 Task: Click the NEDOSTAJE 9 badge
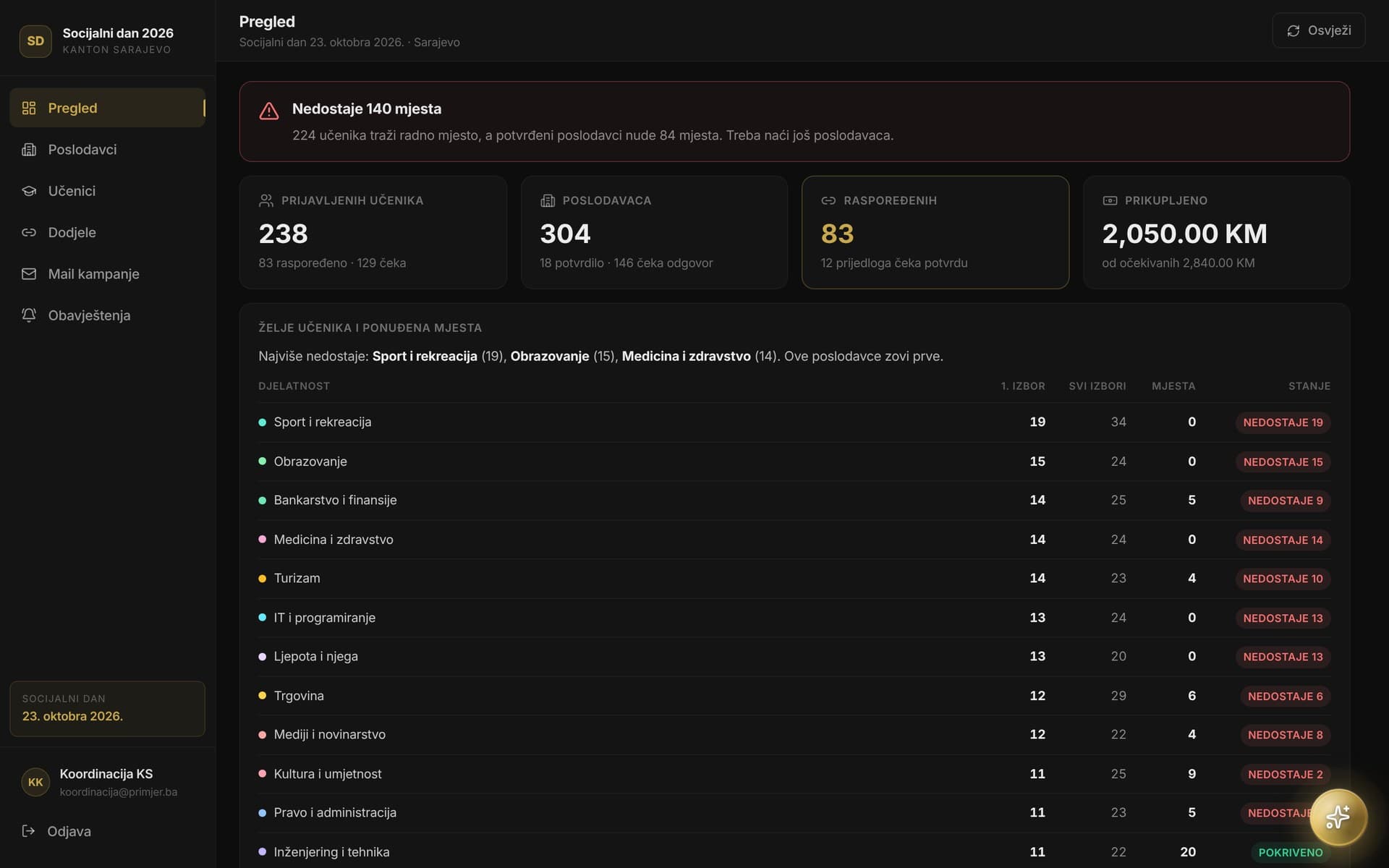click(1285, 501)
